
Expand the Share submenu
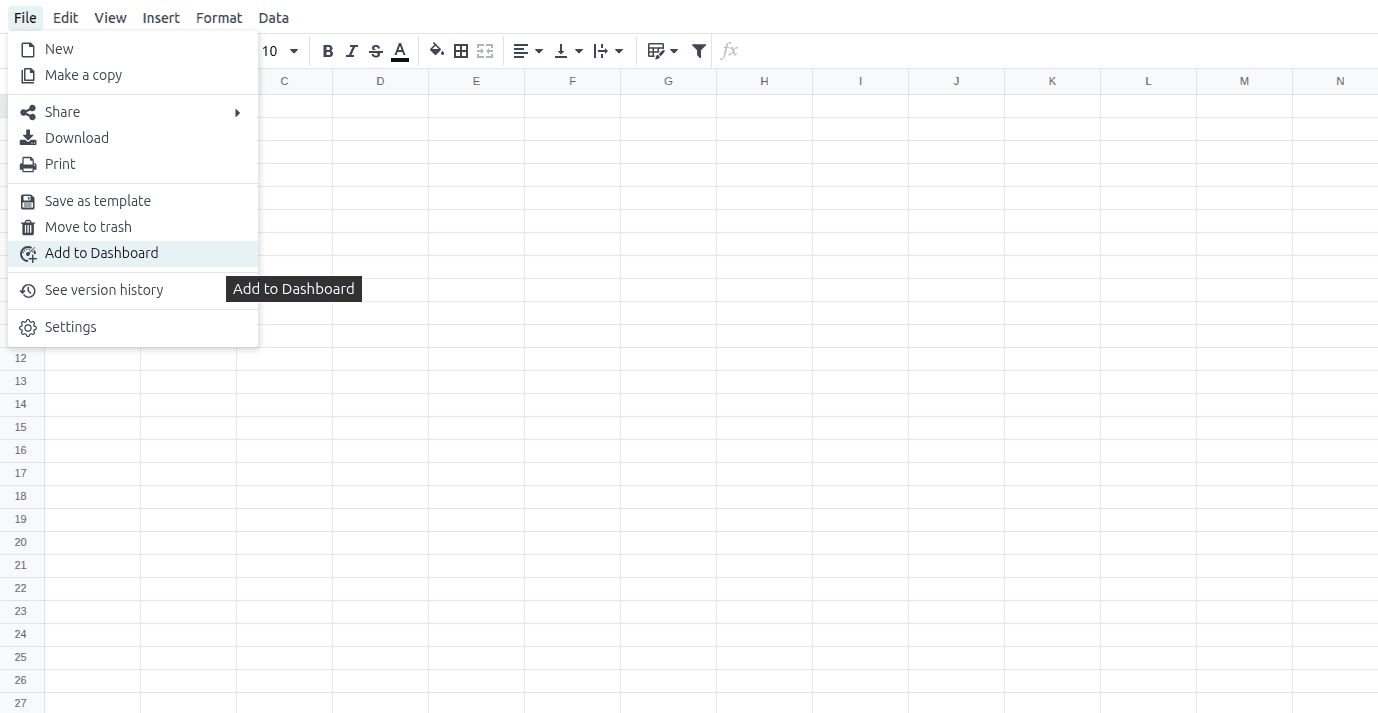[133, 112]
